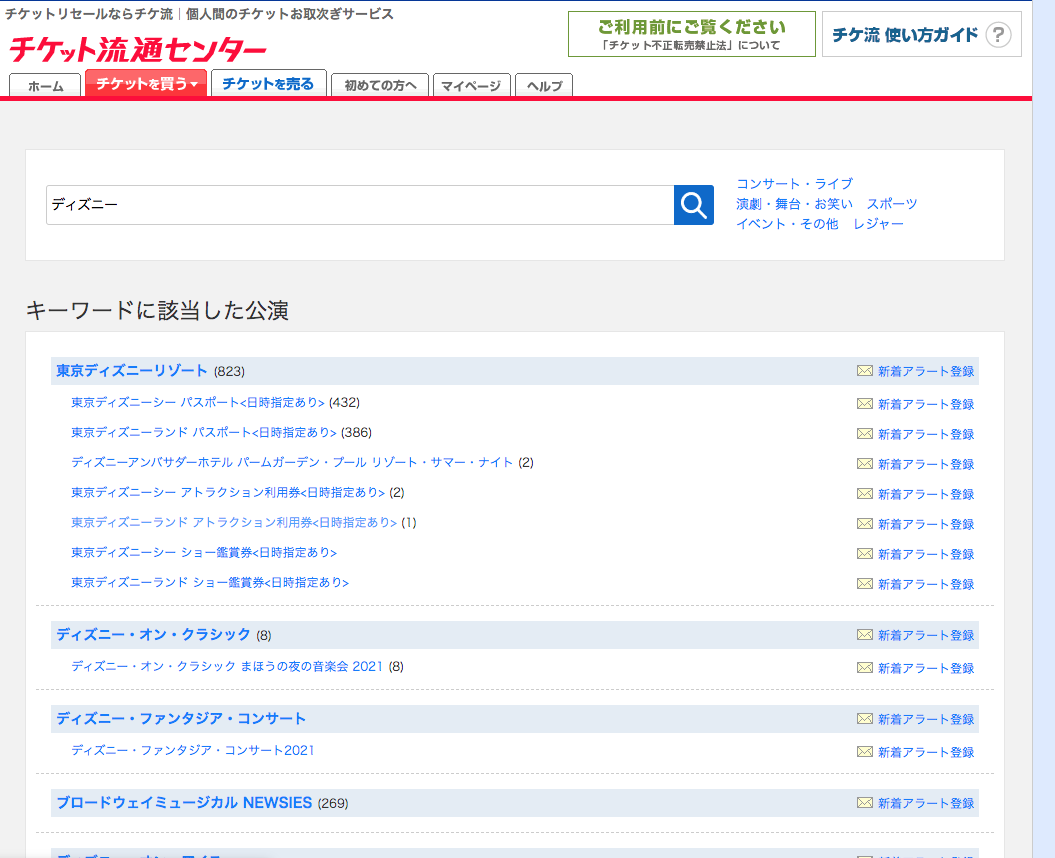Click the envelope alert icon for 東京ディズニーリゾート
This screenshot has height=858, width=1055.
865,371
